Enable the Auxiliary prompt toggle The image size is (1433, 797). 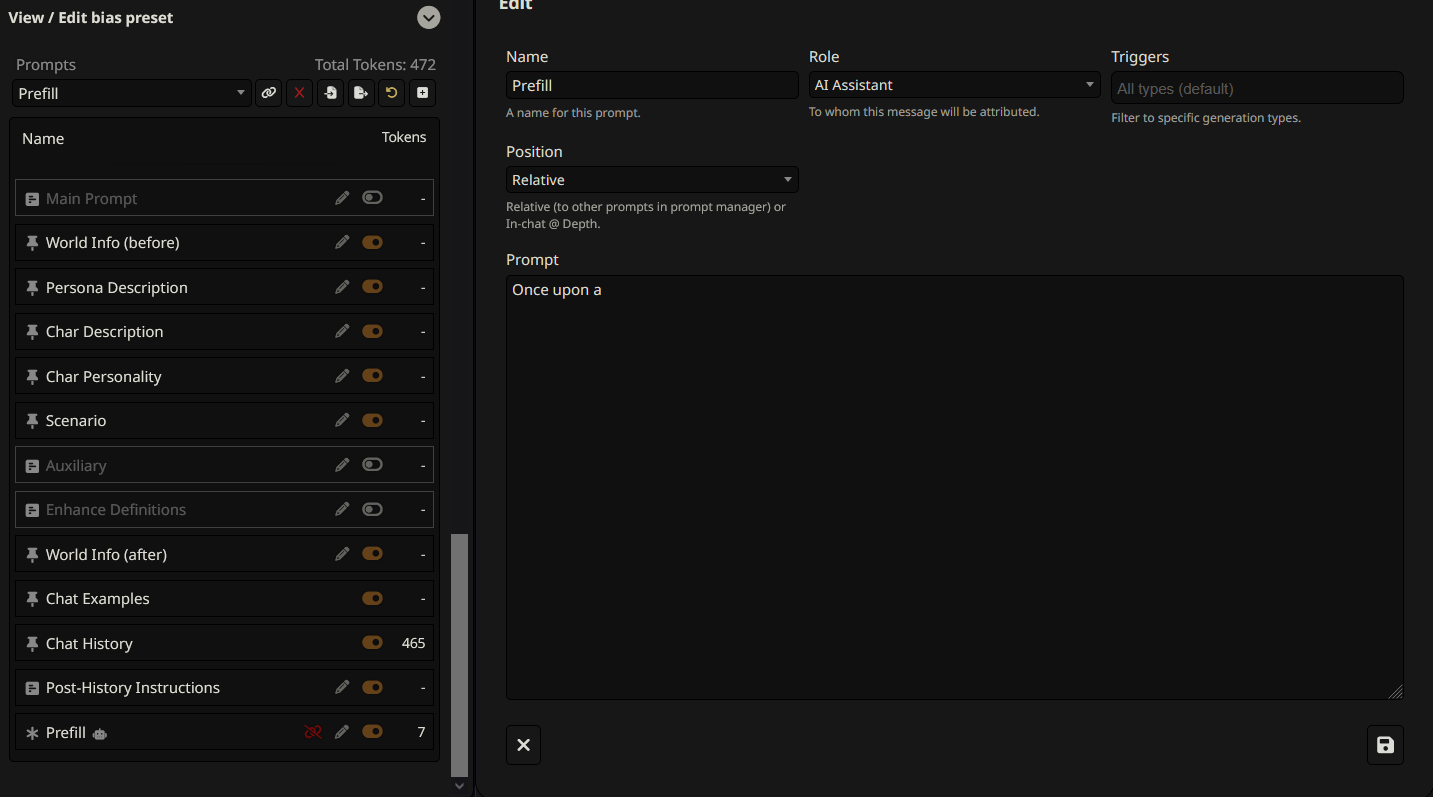click(372, 465)
